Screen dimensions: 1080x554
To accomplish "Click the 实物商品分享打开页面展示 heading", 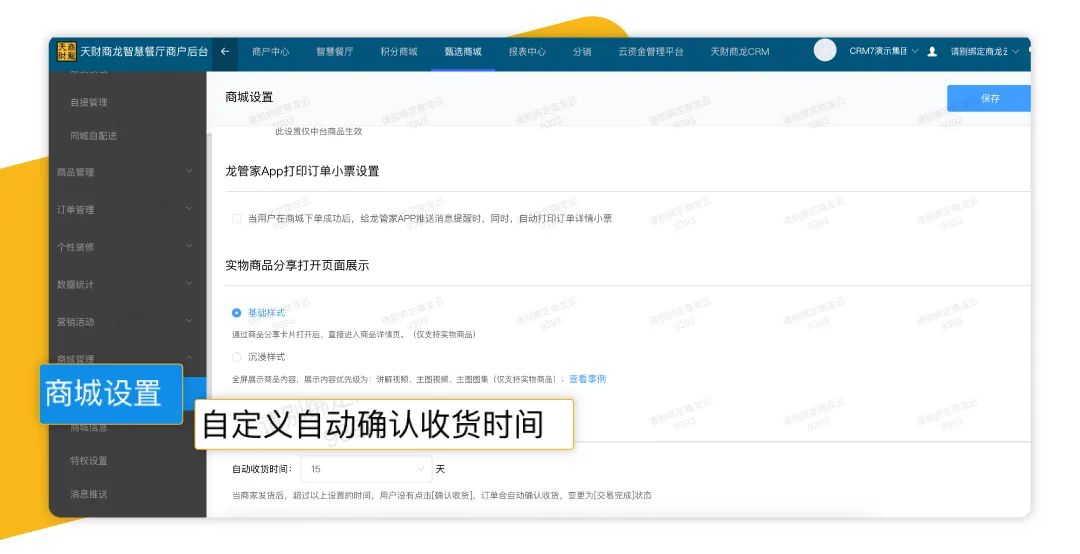I will tap(297, 265).
